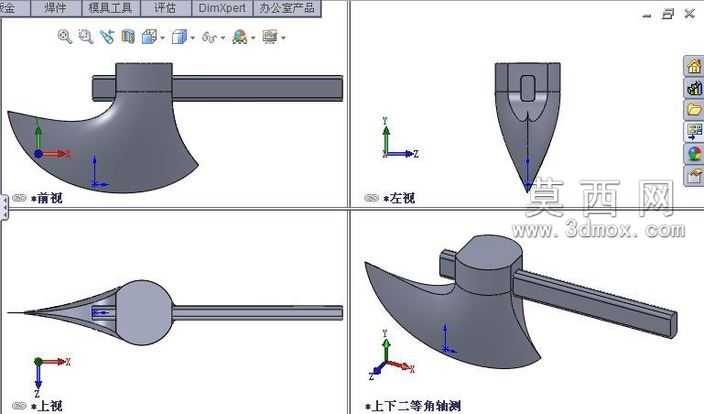The height and width of the screenshot is (414, 704).
Task: Click link icon beside *前视 label
Action: pos(19,198)
